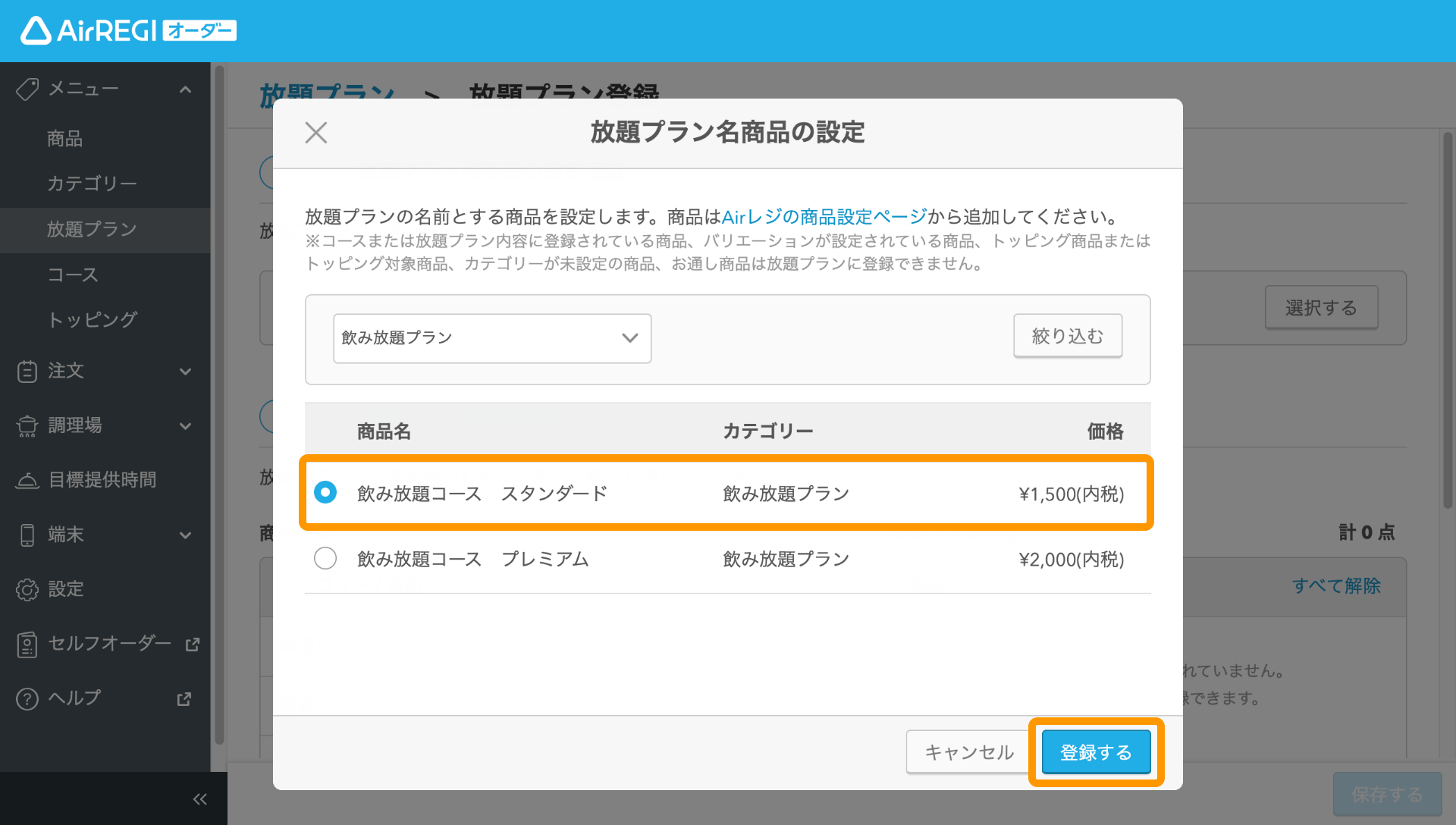Select 飲み放題コース スタンダード radio button
Viewport: 1456px width, 825px height.
tap(325, 493)
